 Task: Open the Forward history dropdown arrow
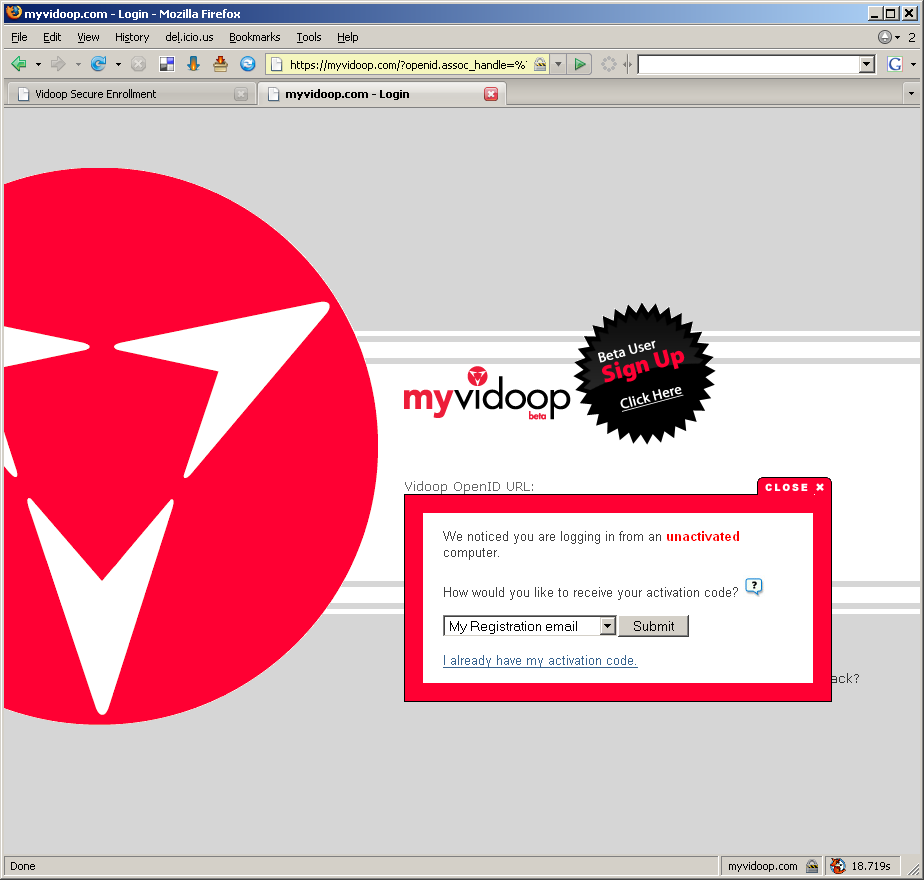(x=78, y=64)
